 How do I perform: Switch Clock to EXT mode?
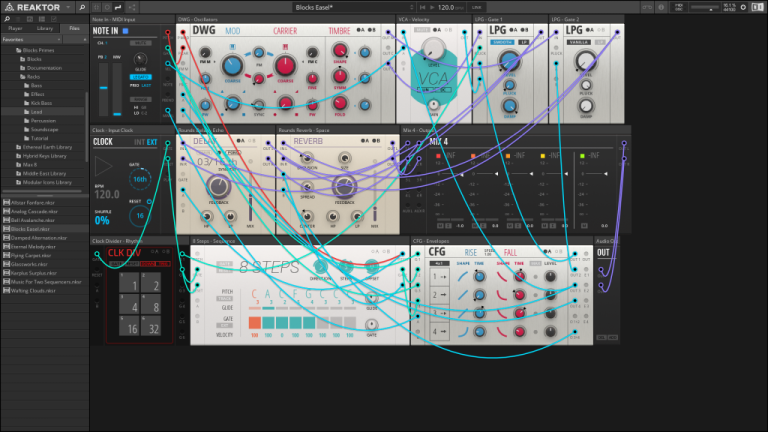coord(152,142)
